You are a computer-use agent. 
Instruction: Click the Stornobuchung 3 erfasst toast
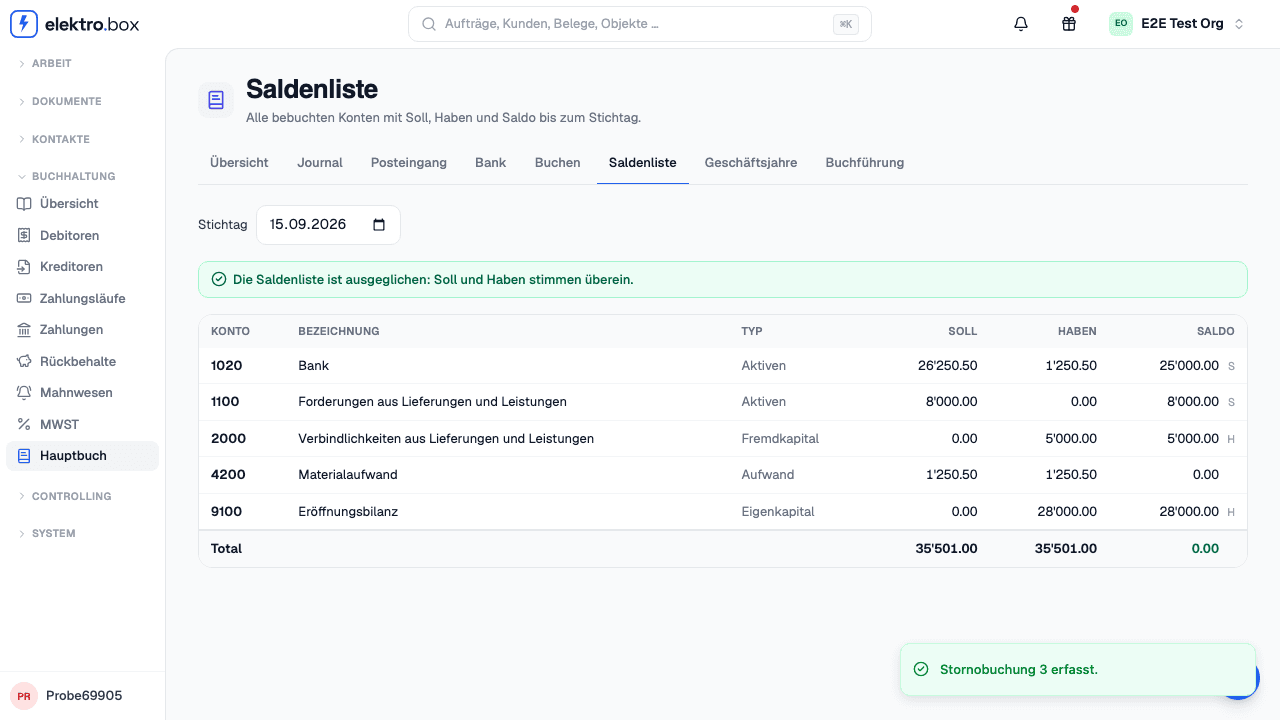pos(1078,670)
